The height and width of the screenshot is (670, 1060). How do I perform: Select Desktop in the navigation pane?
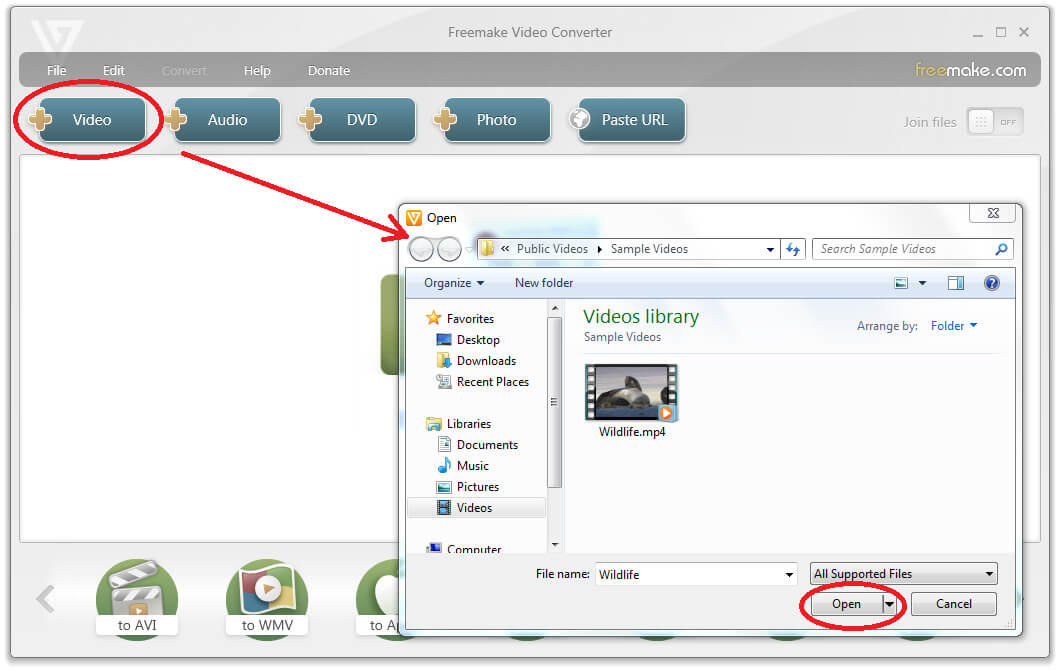pyautogui.click(x=478, y=339)
